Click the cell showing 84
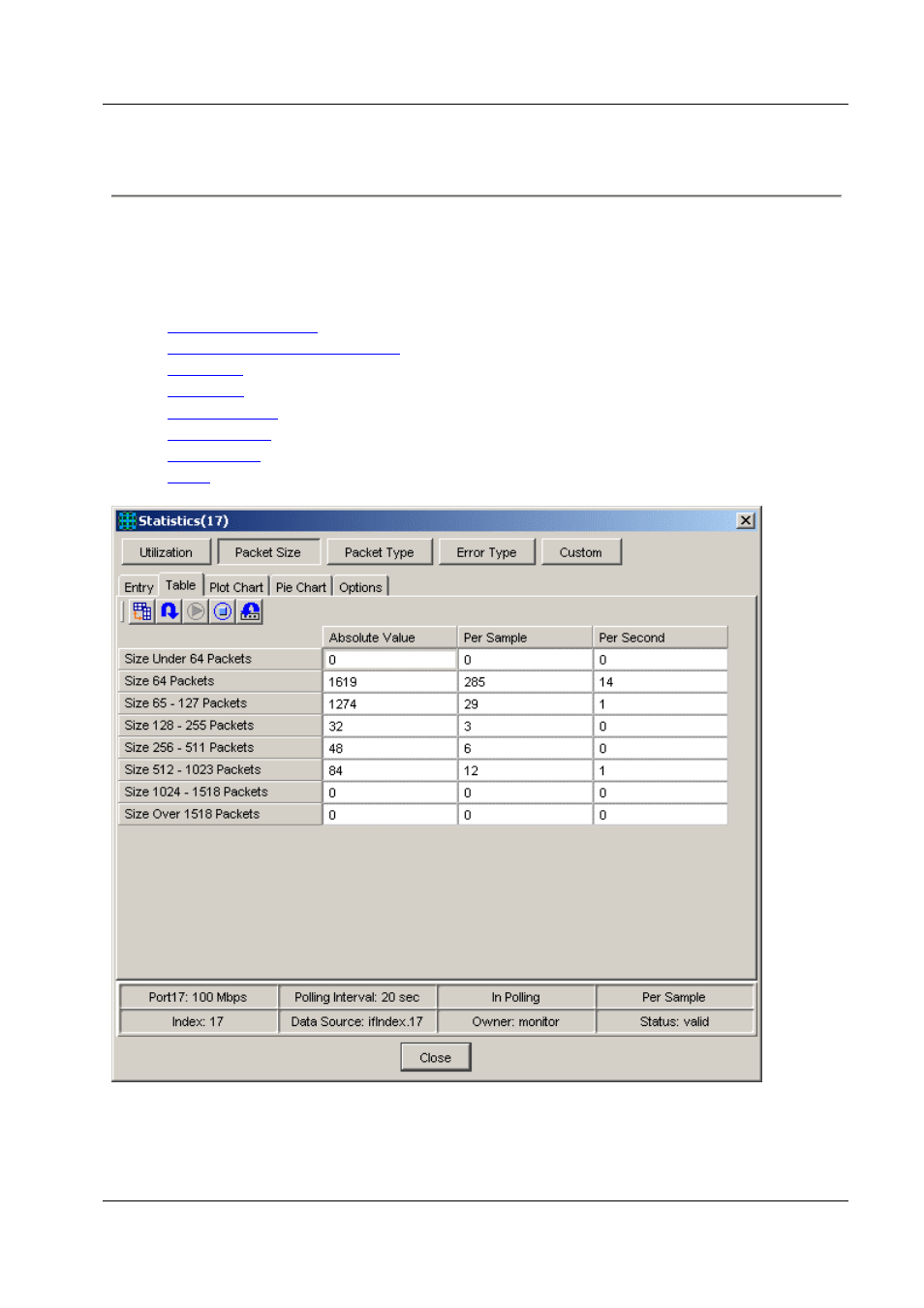Viewport: 924px width, 1308px height. click(389, 771)
